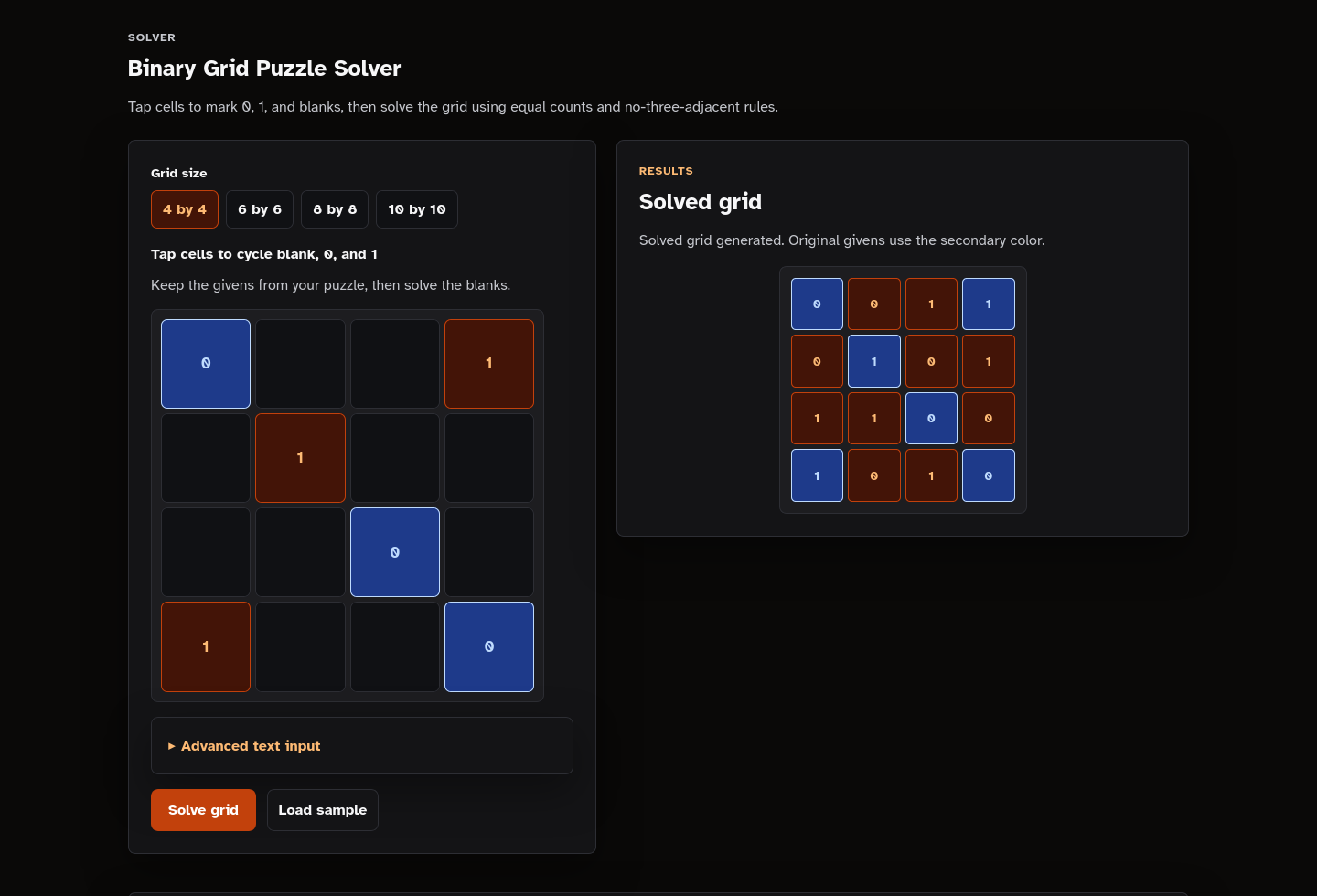Image resolution: width=1317 pixels, height=896 pixels.
Task: Click the 'Grid size' label
Action: tap(179, 173)
